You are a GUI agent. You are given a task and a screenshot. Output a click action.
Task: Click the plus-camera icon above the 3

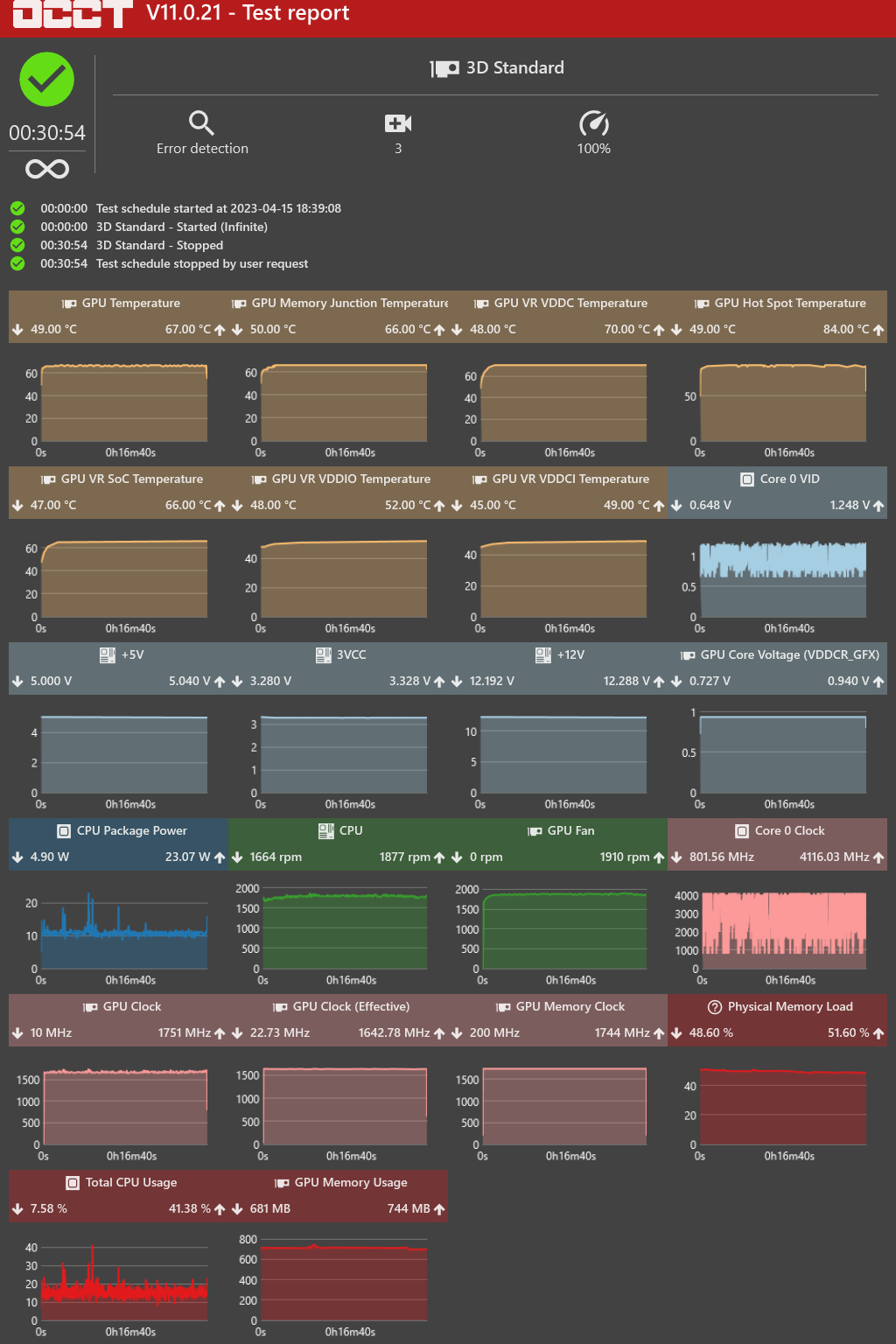[x=397, y=123]
